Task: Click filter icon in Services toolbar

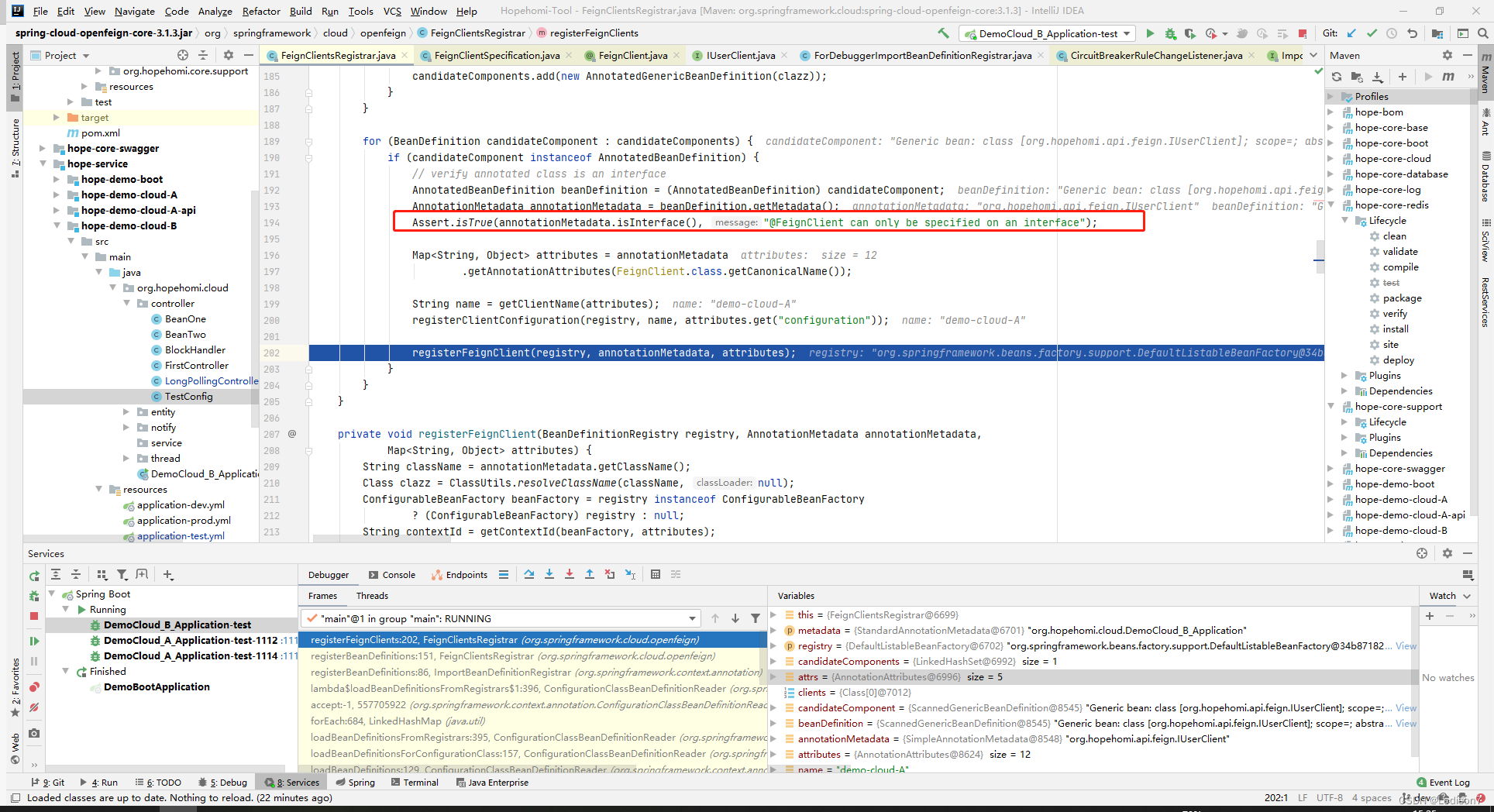Action: [122, 574]
